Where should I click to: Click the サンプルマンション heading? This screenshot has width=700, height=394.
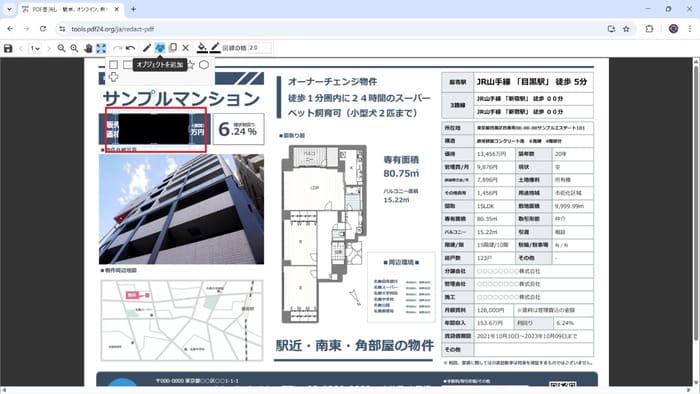(x=181, y=99)
